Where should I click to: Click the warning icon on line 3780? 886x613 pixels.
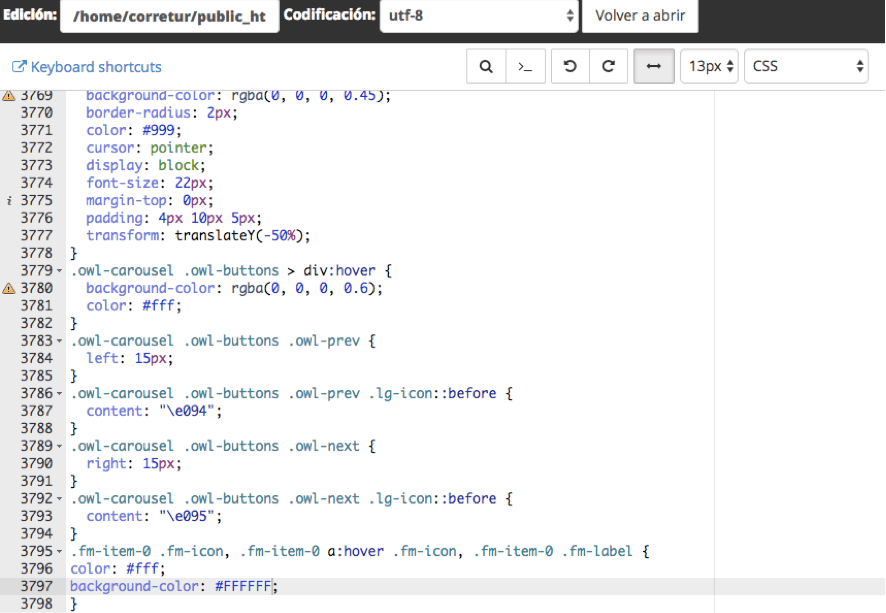[8, 289]
